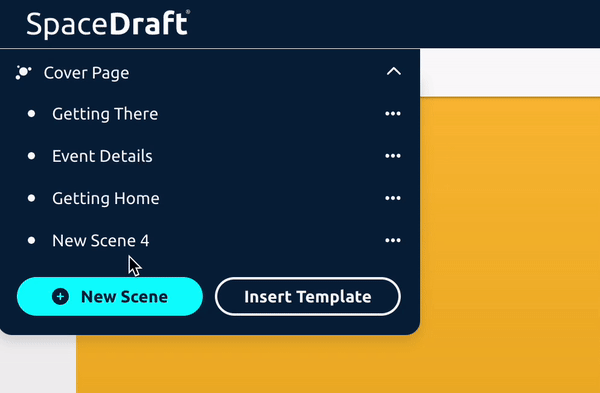Screen dimensions: 600x393
Task: Click the SpaceDraft logo
Action: (x=108, y=24)
